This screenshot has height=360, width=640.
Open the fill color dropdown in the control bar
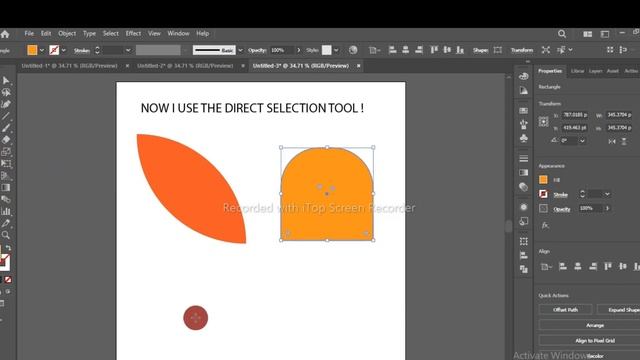pos(42,50)
